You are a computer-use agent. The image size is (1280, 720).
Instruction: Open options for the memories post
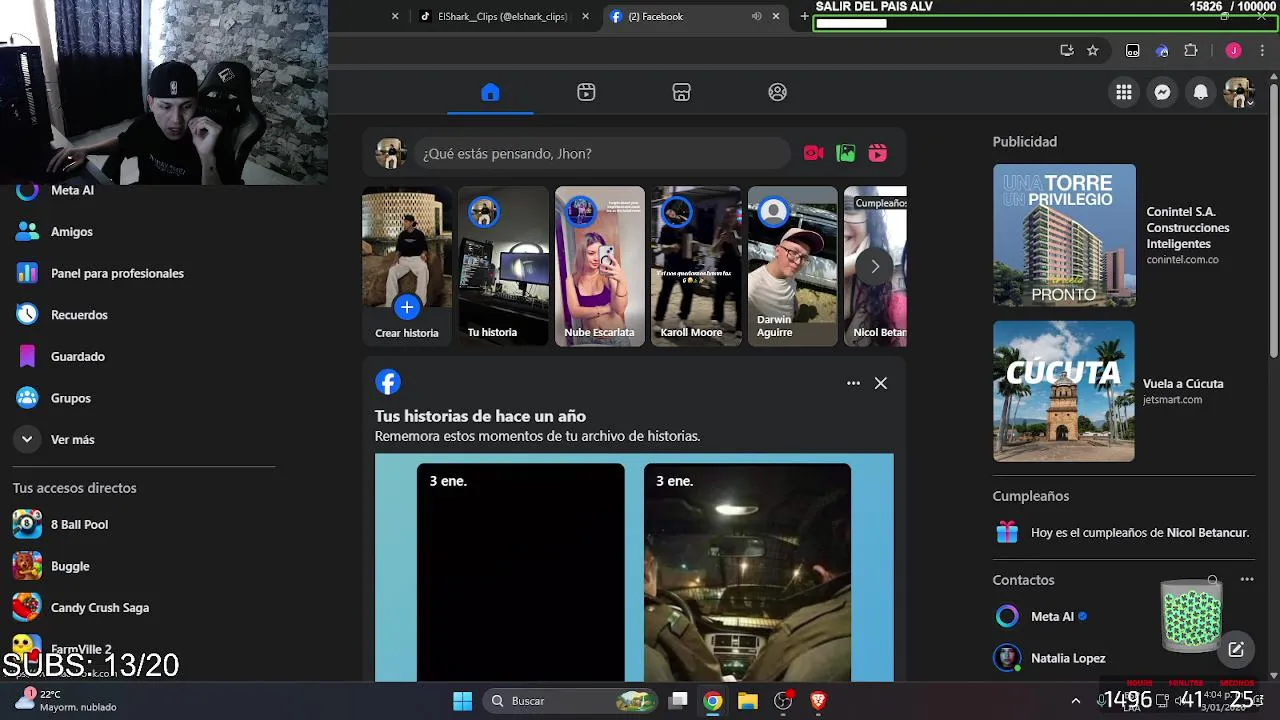tap(853, 383)
